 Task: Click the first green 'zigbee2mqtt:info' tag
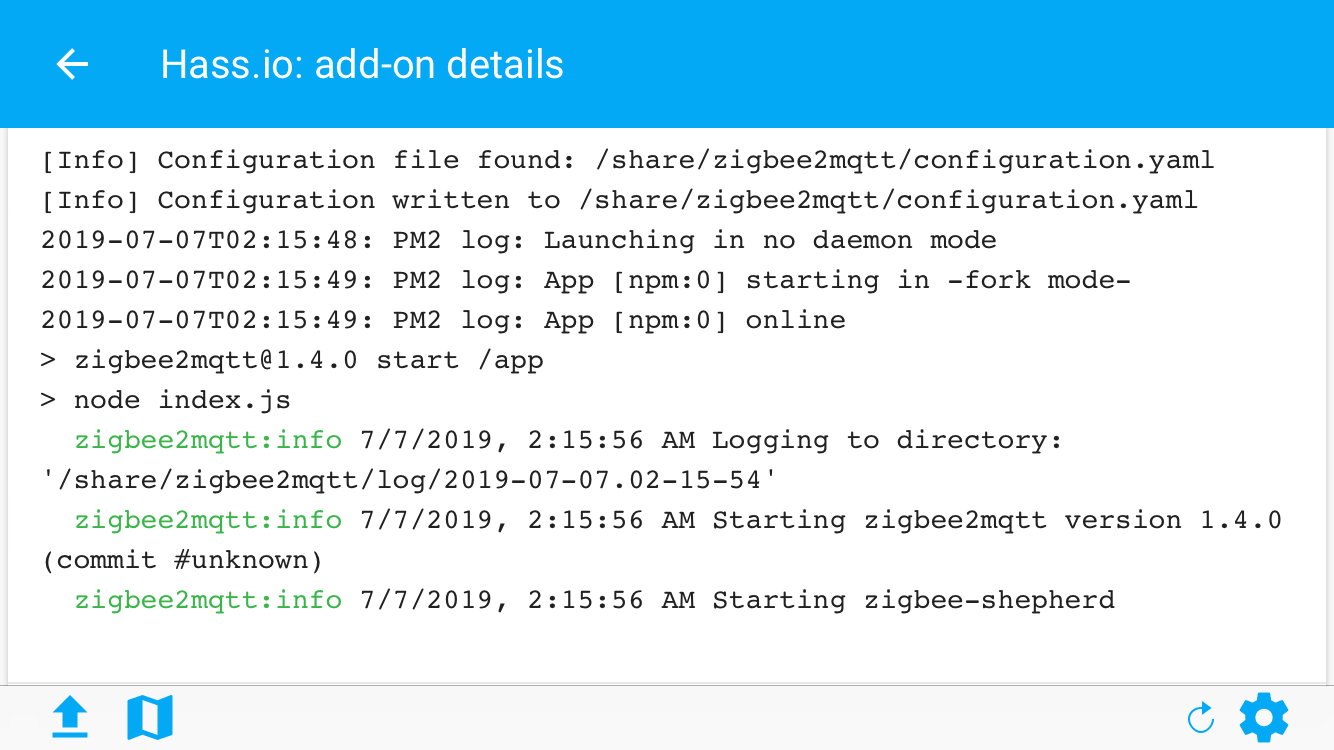pyautogui.click(x=208, y=440)
